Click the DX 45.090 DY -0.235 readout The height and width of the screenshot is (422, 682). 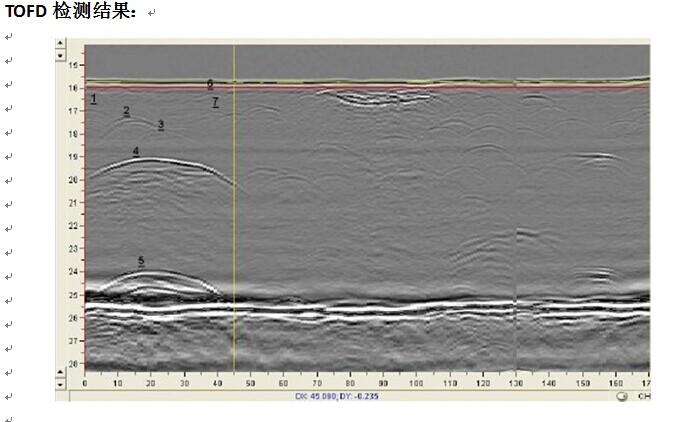pos(337,396)
